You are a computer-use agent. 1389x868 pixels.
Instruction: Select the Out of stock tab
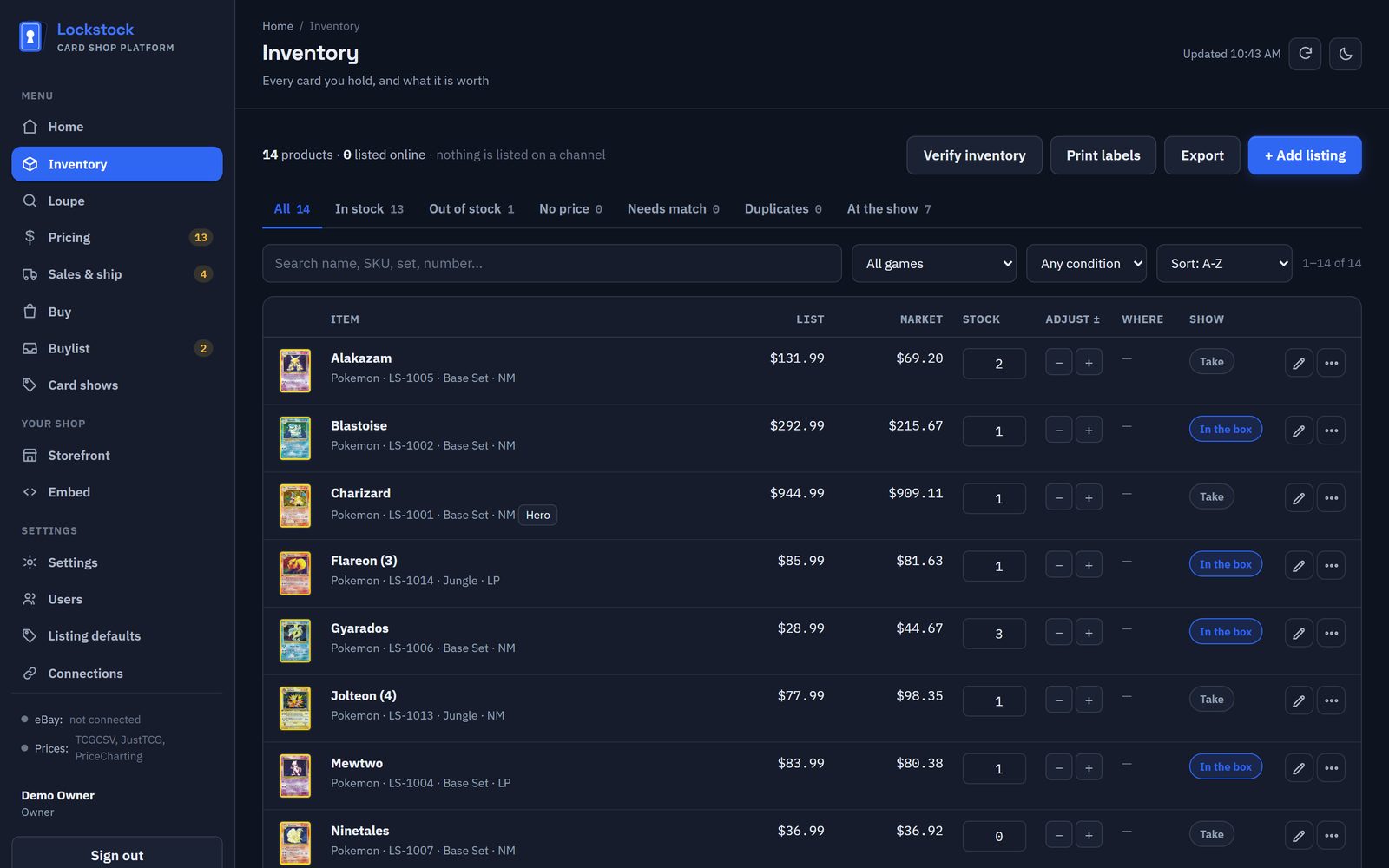(x=471, y=209)
